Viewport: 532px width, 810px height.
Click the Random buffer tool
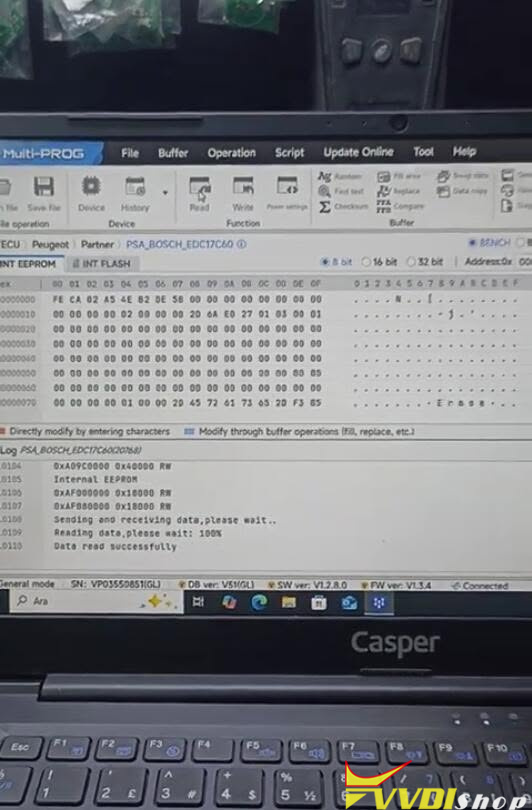tap(340, 177)
